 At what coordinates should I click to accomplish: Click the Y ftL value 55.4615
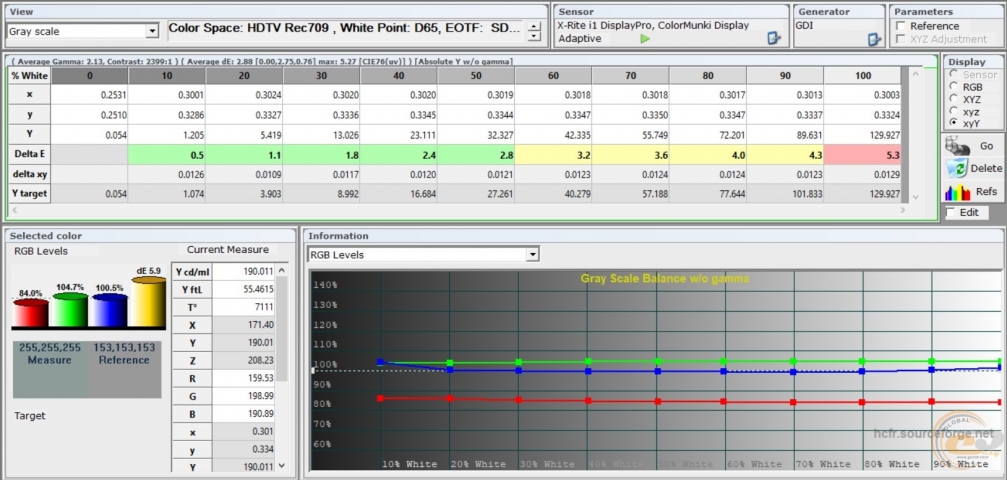[x=244, y=289]
